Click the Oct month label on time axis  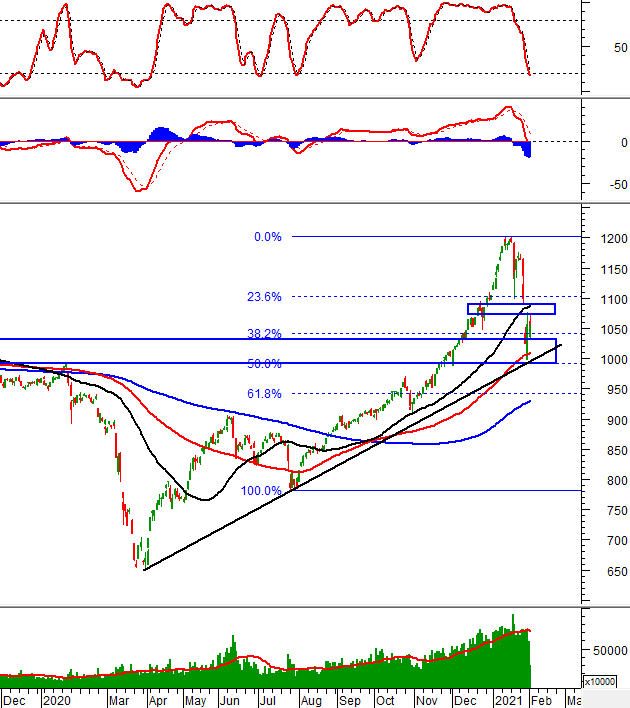coord(385,701)
